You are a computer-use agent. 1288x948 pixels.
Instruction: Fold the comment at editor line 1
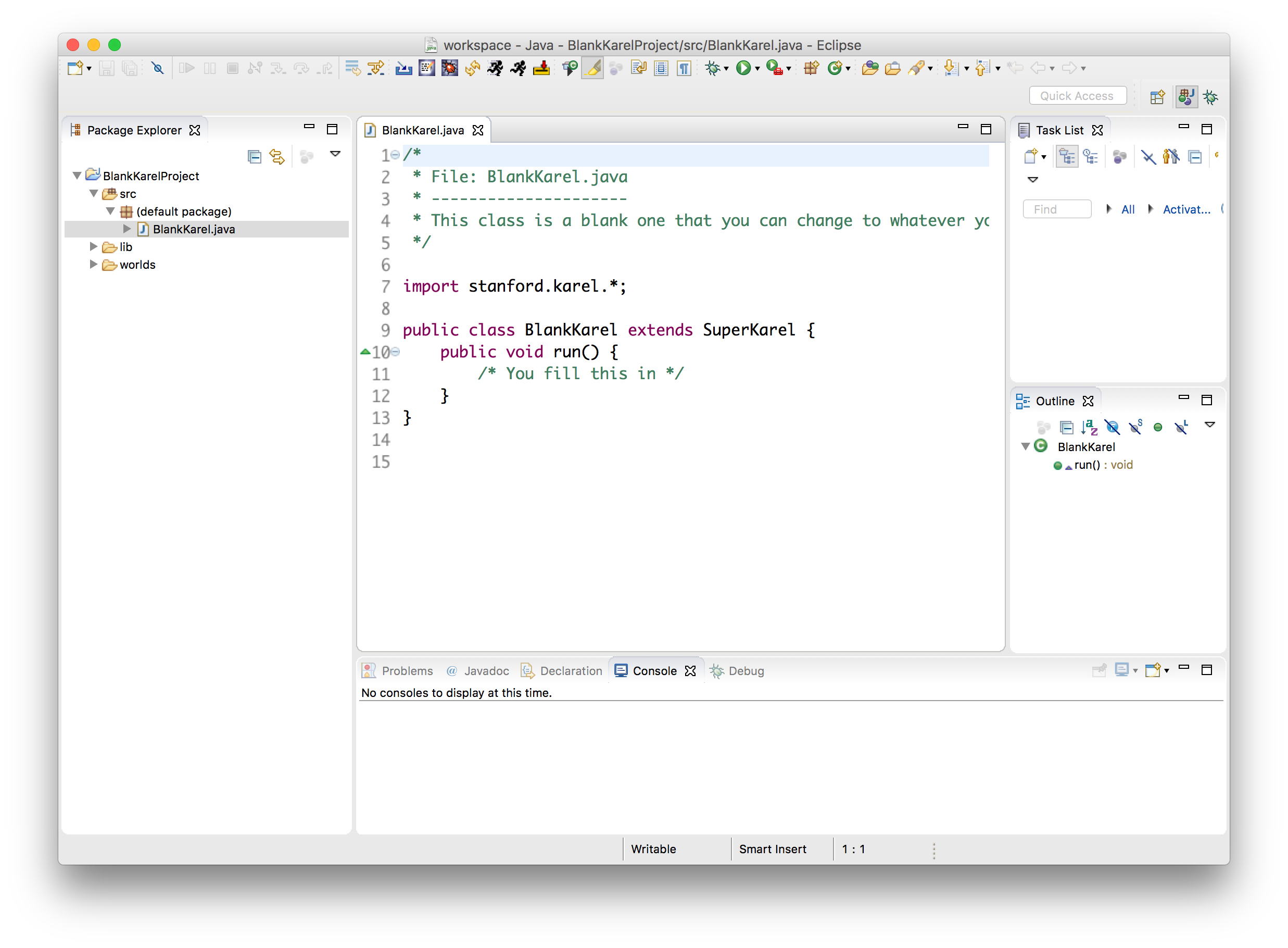coord(395,154)
